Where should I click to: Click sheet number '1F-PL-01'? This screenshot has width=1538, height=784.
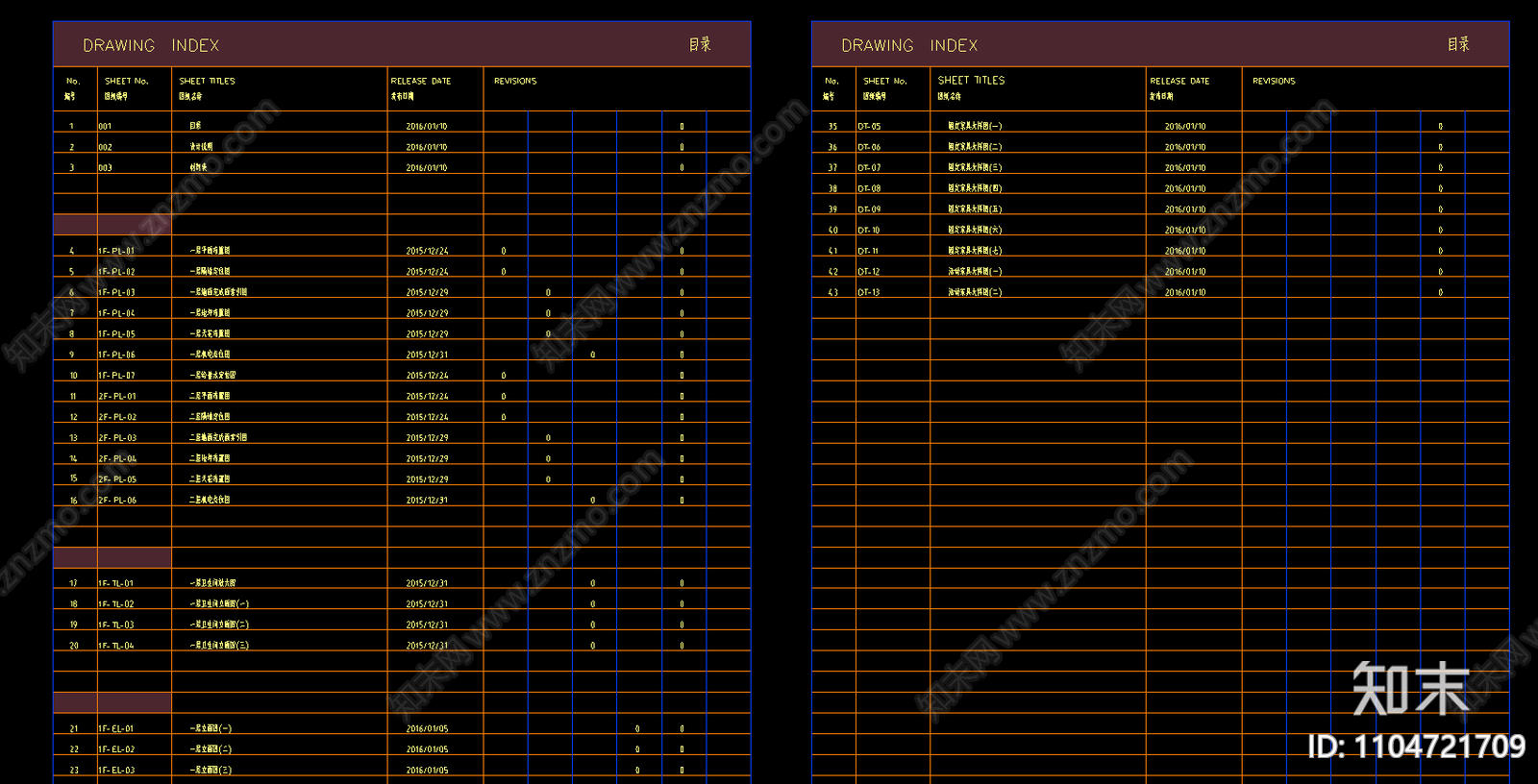tap(116, 251)
